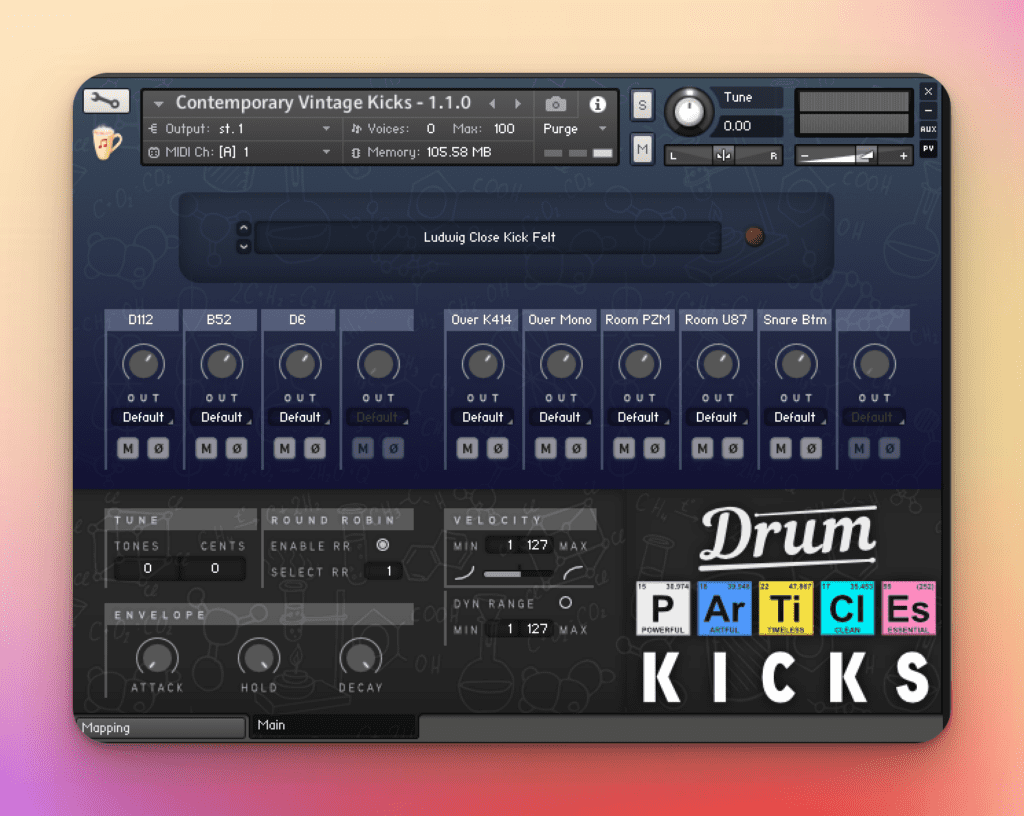Toggle the PV button
This screenshot has width=1024, height=816.
coord(928,149)
